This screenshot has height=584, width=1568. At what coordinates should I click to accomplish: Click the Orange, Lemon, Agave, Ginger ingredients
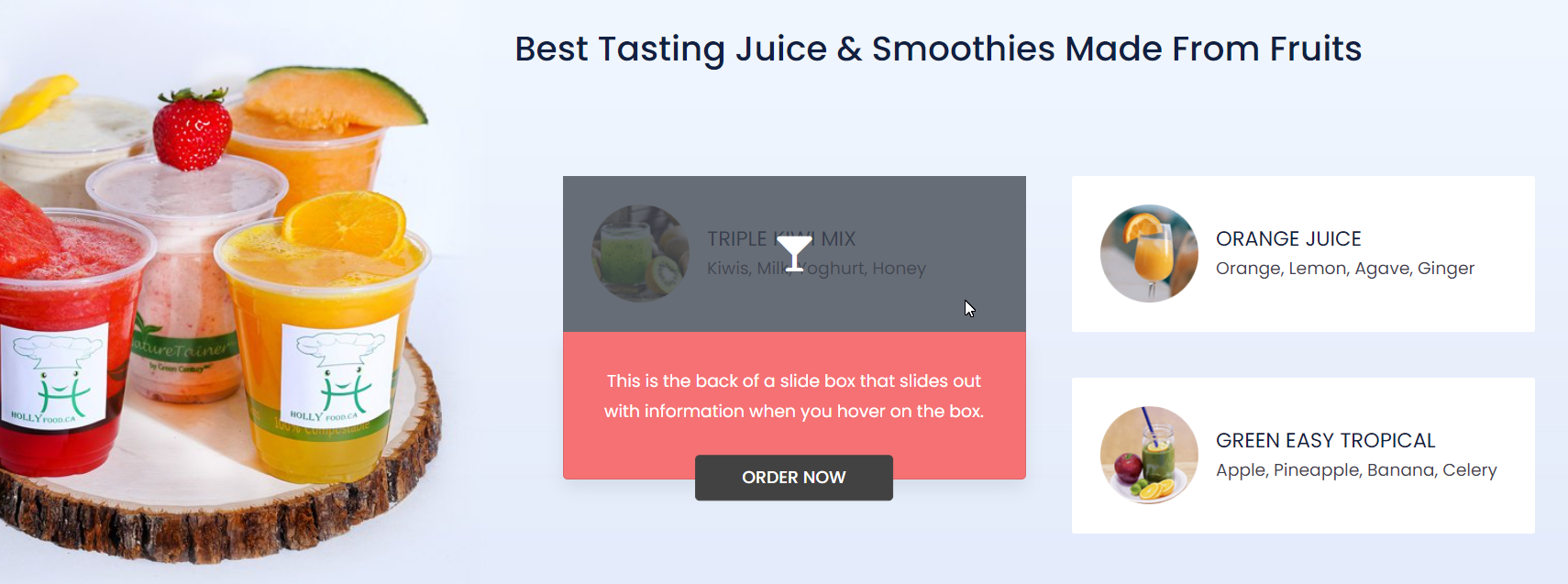(1344, 269)
